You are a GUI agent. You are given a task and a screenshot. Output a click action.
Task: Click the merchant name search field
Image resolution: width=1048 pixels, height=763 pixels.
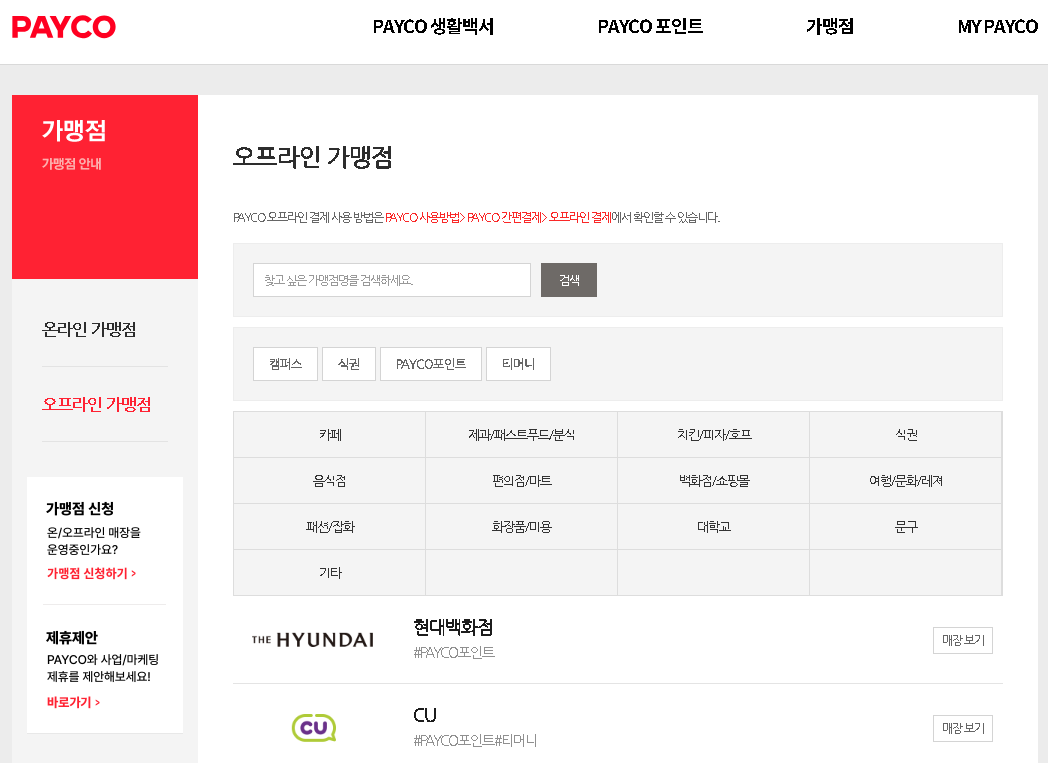click(x=392, y=280)
